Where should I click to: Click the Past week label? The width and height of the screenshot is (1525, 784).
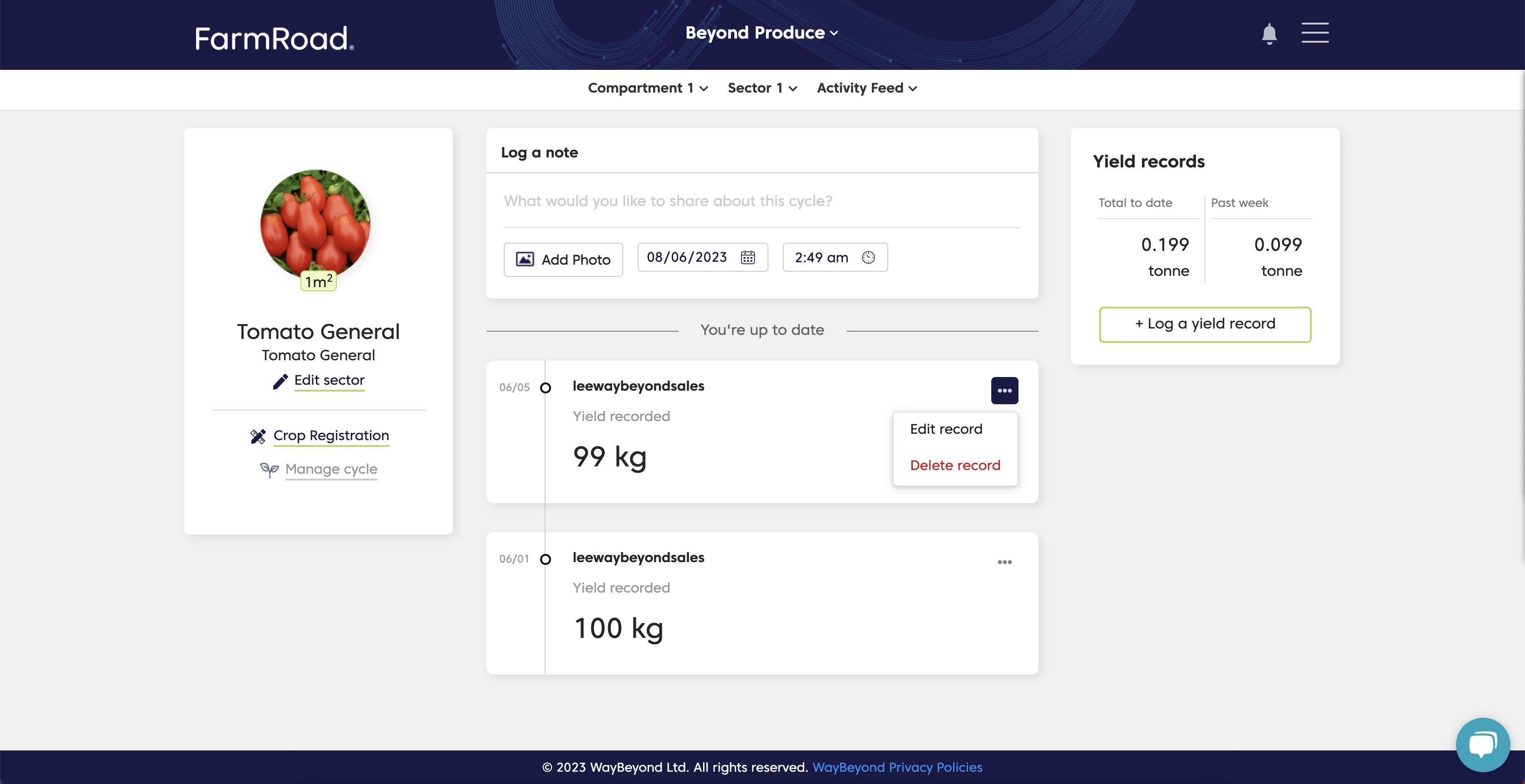point(1239,203)
